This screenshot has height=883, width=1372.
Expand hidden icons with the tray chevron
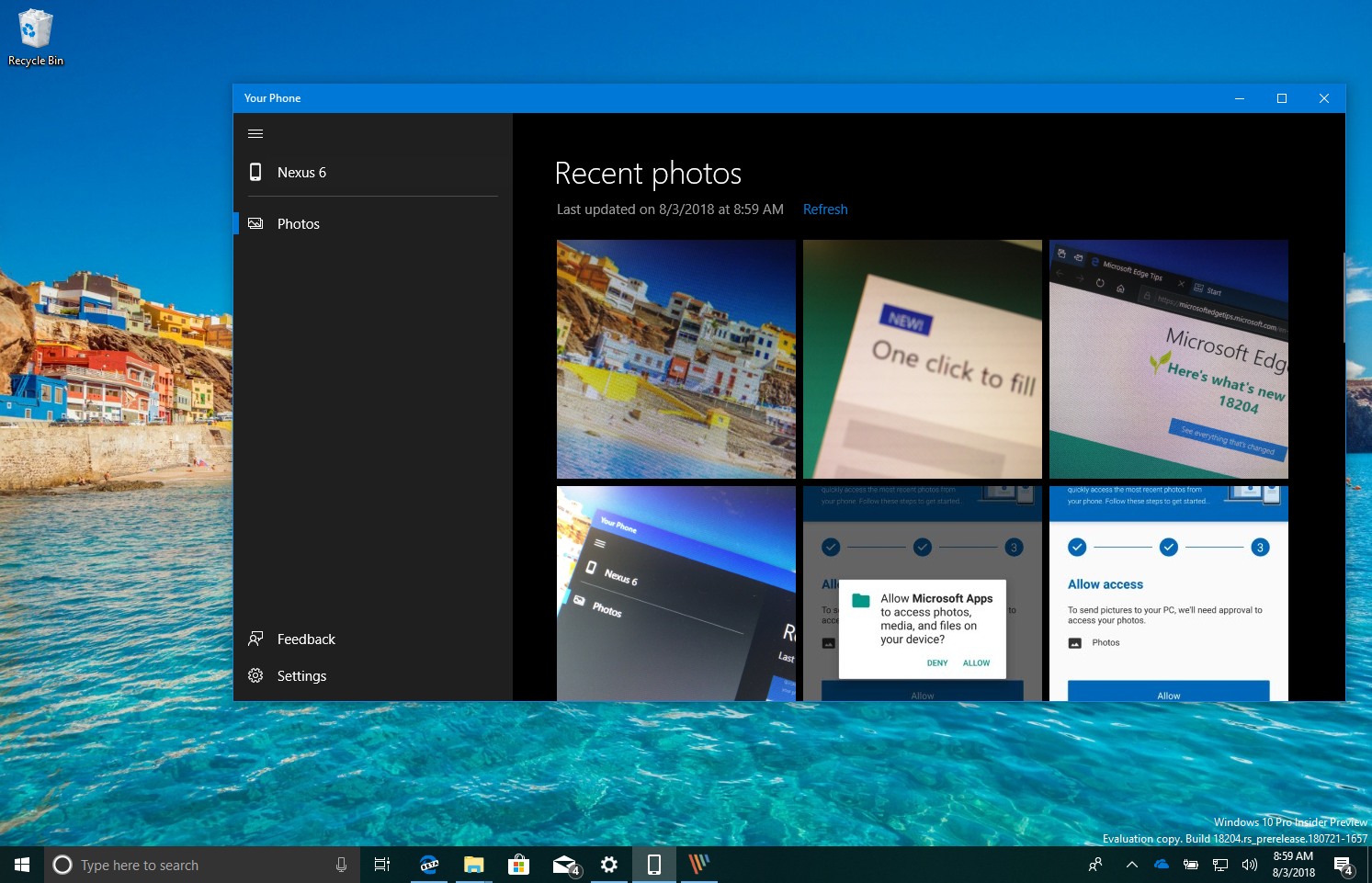(1132, 864)
